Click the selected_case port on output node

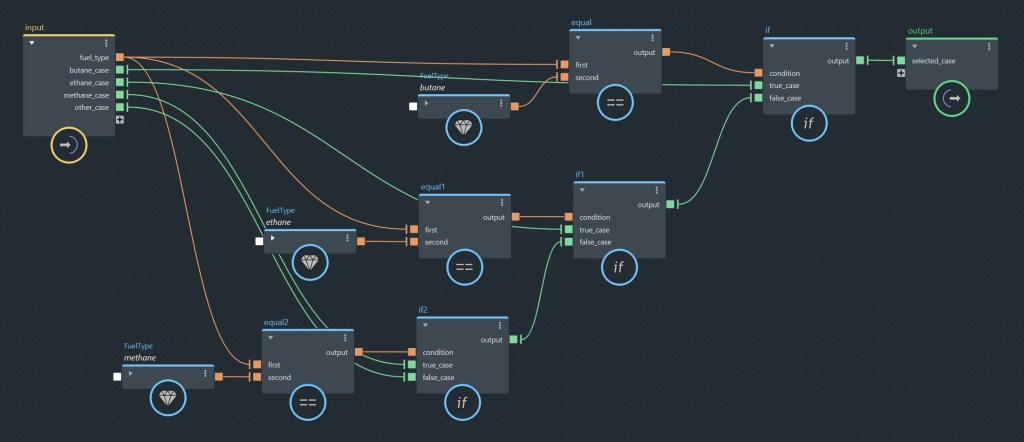(901, 61)
